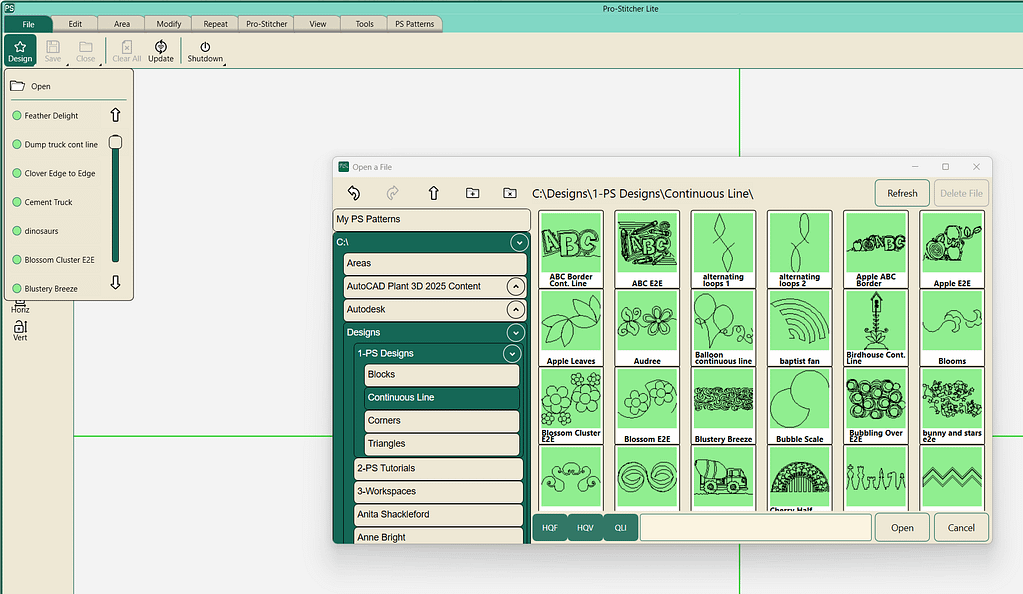Toggle the HQF file type filter

click(x=550, y=528)
